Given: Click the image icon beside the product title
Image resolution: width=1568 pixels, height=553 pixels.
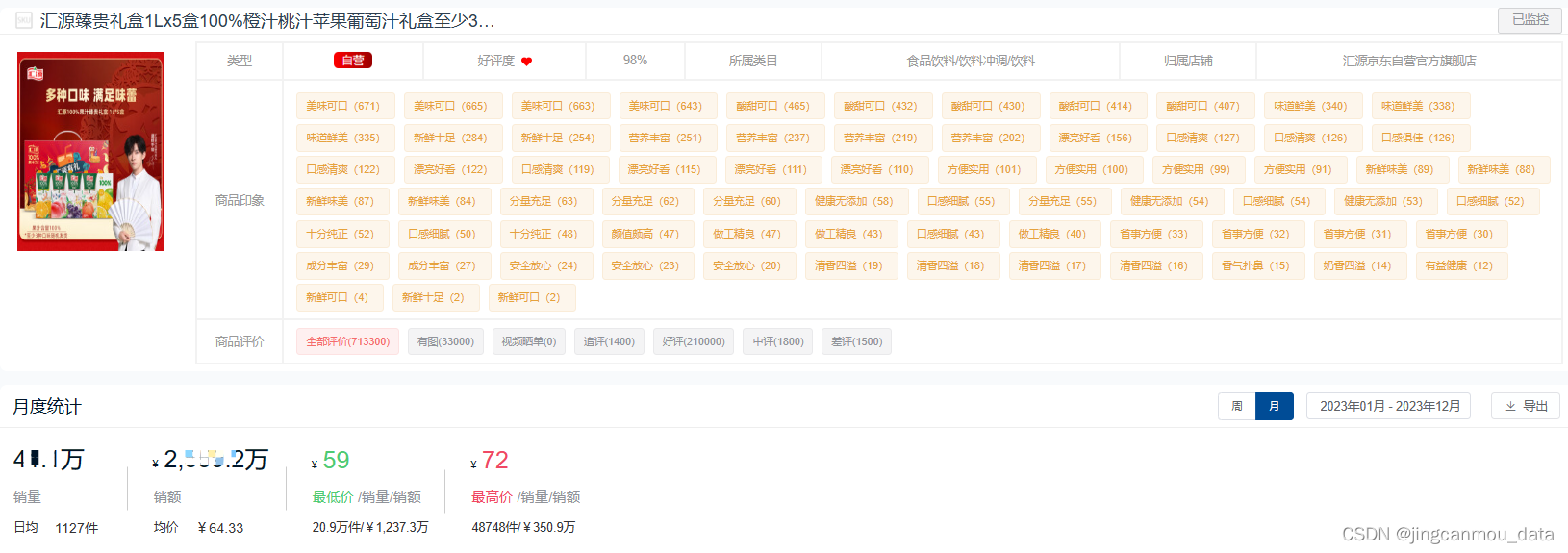Looking at the screenshot, I should (x=24, y=20).
